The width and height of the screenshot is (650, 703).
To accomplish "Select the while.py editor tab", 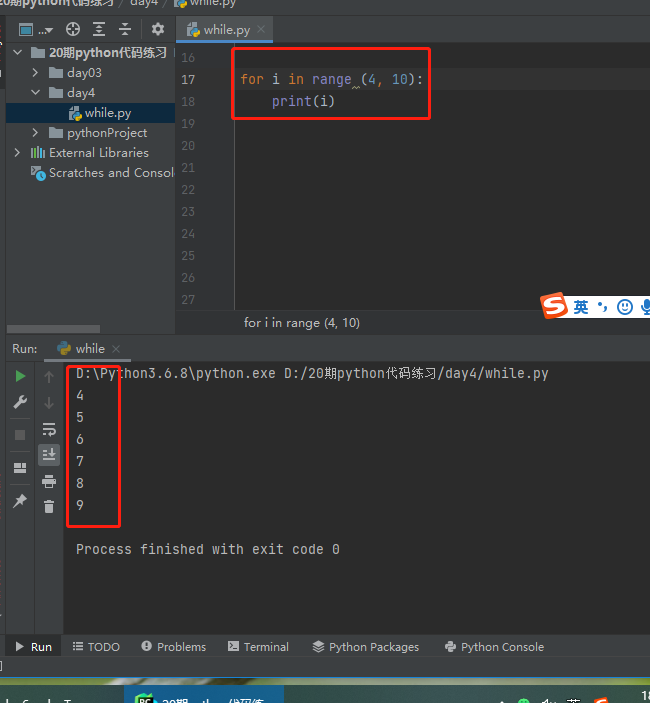I will (x=224, y=30).
